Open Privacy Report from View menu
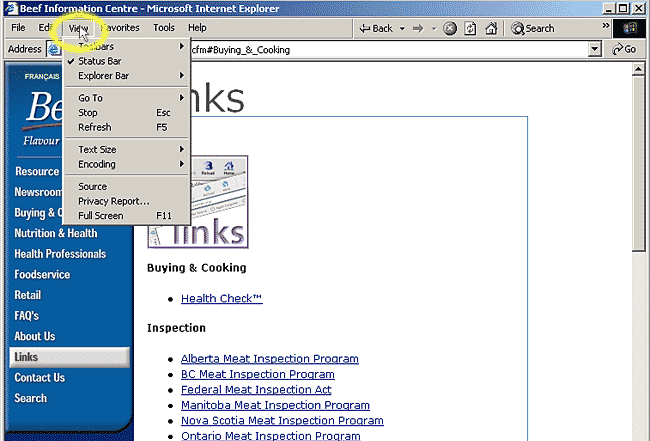Viewport: 650px width, 441px height. coord(127,201)
